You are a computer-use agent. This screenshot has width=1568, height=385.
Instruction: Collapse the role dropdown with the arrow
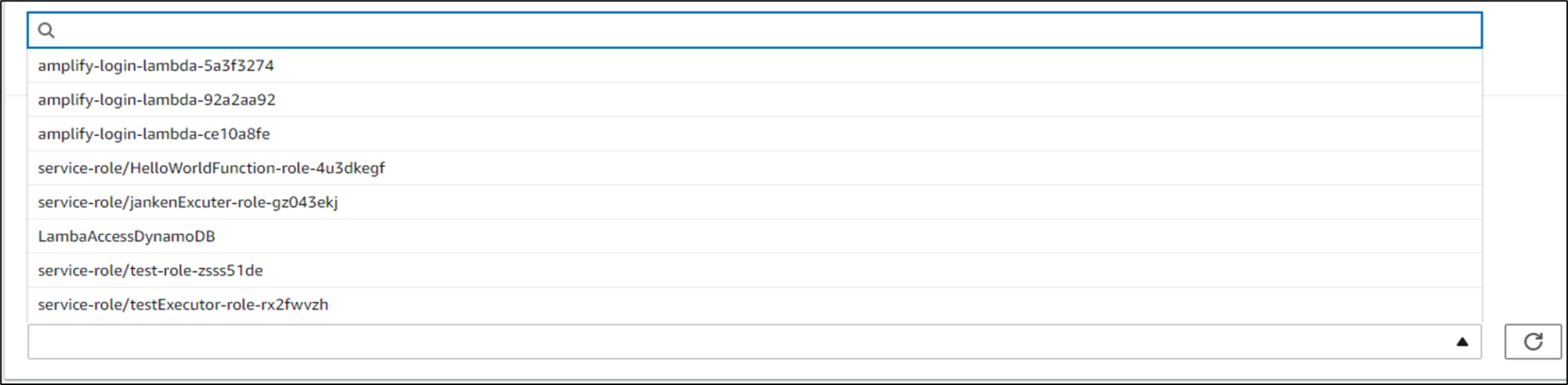(x=1462, y=342)
